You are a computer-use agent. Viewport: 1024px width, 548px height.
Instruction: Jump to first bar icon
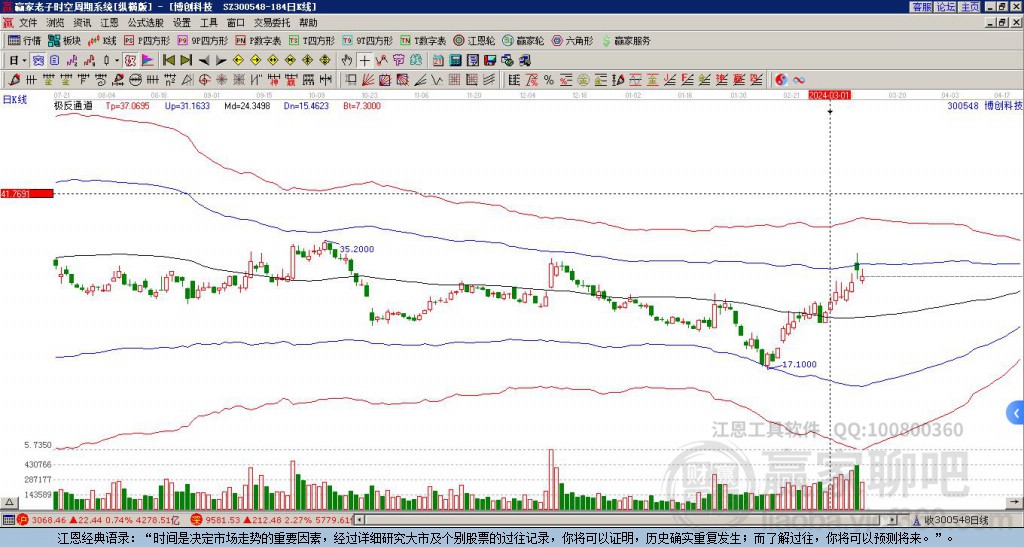pyautogui.click(x=168, y=60)
